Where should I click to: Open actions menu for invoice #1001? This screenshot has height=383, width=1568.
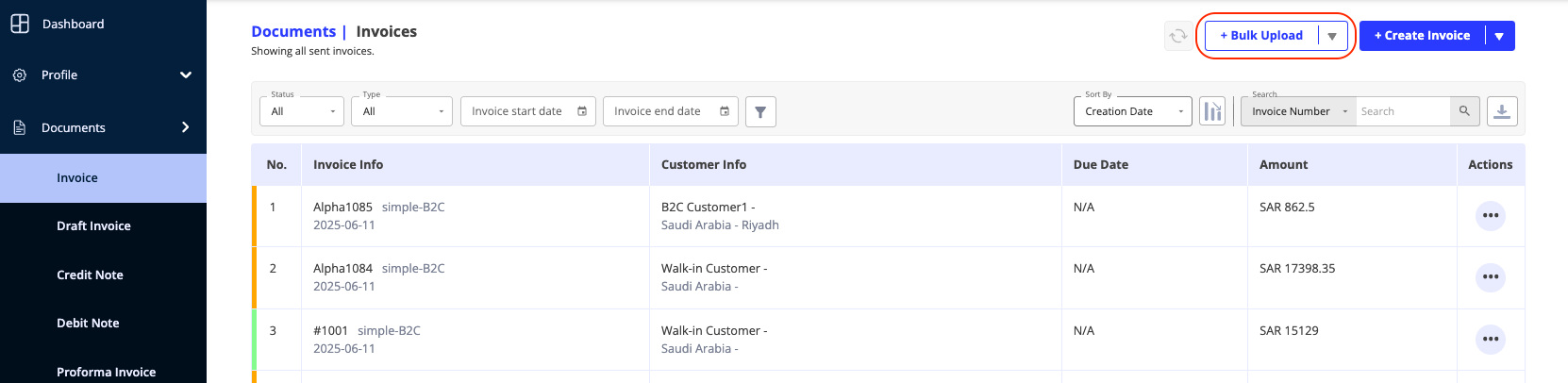coord(1491,340)
